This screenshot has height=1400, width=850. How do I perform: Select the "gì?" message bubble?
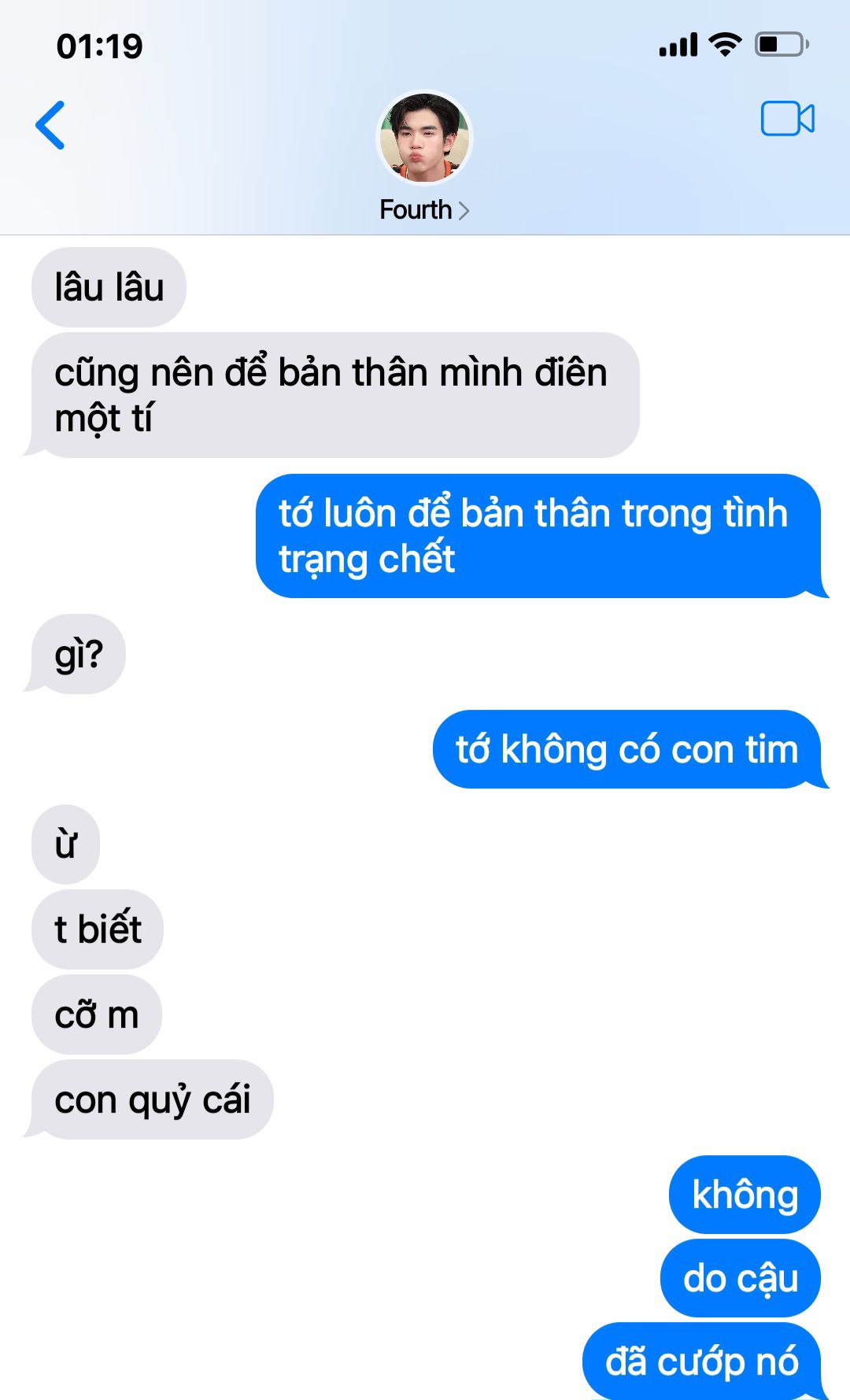pyautogui.click(x=76, y=654)
